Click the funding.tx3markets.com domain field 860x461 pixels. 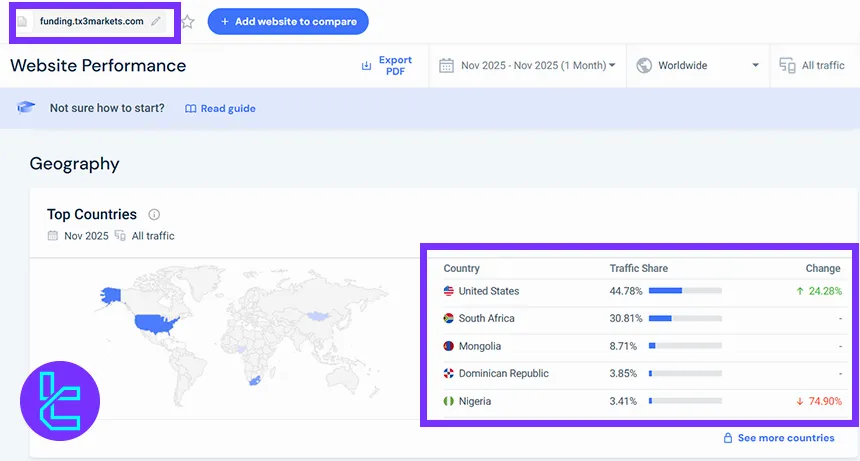91,21
